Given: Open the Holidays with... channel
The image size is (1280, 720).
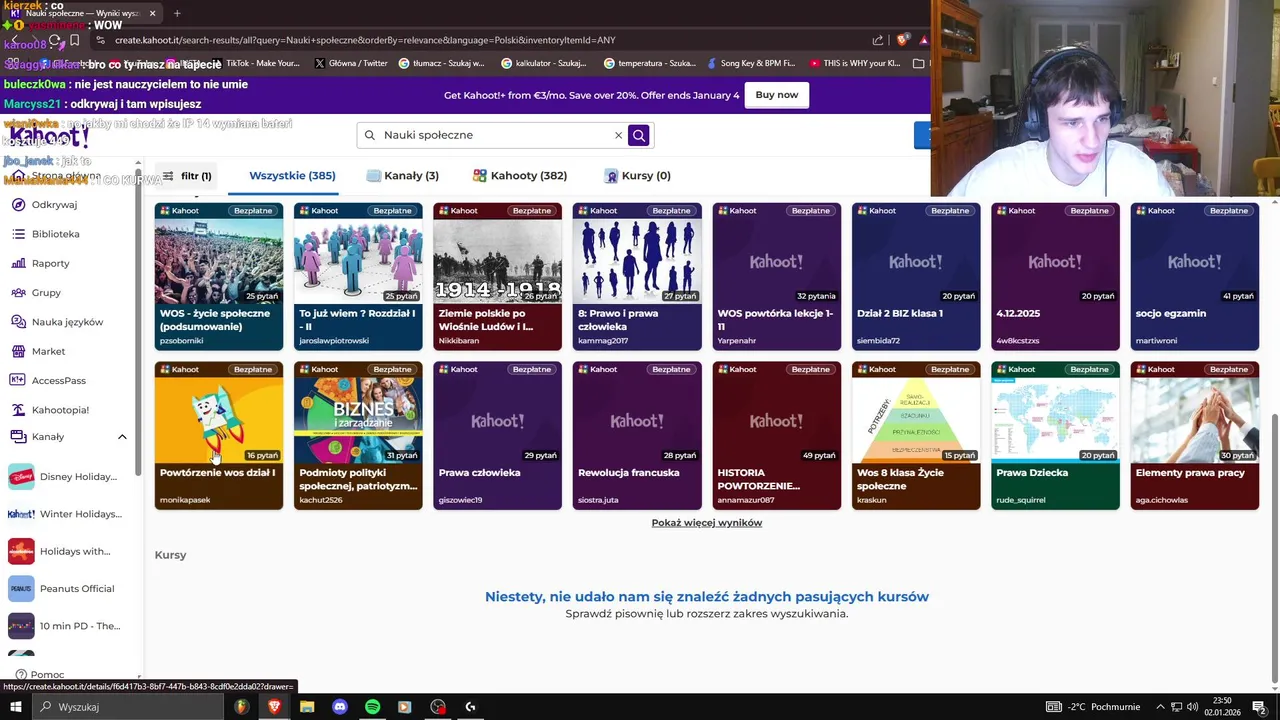Looking at the screenshot, I should (x=65, y=551).
